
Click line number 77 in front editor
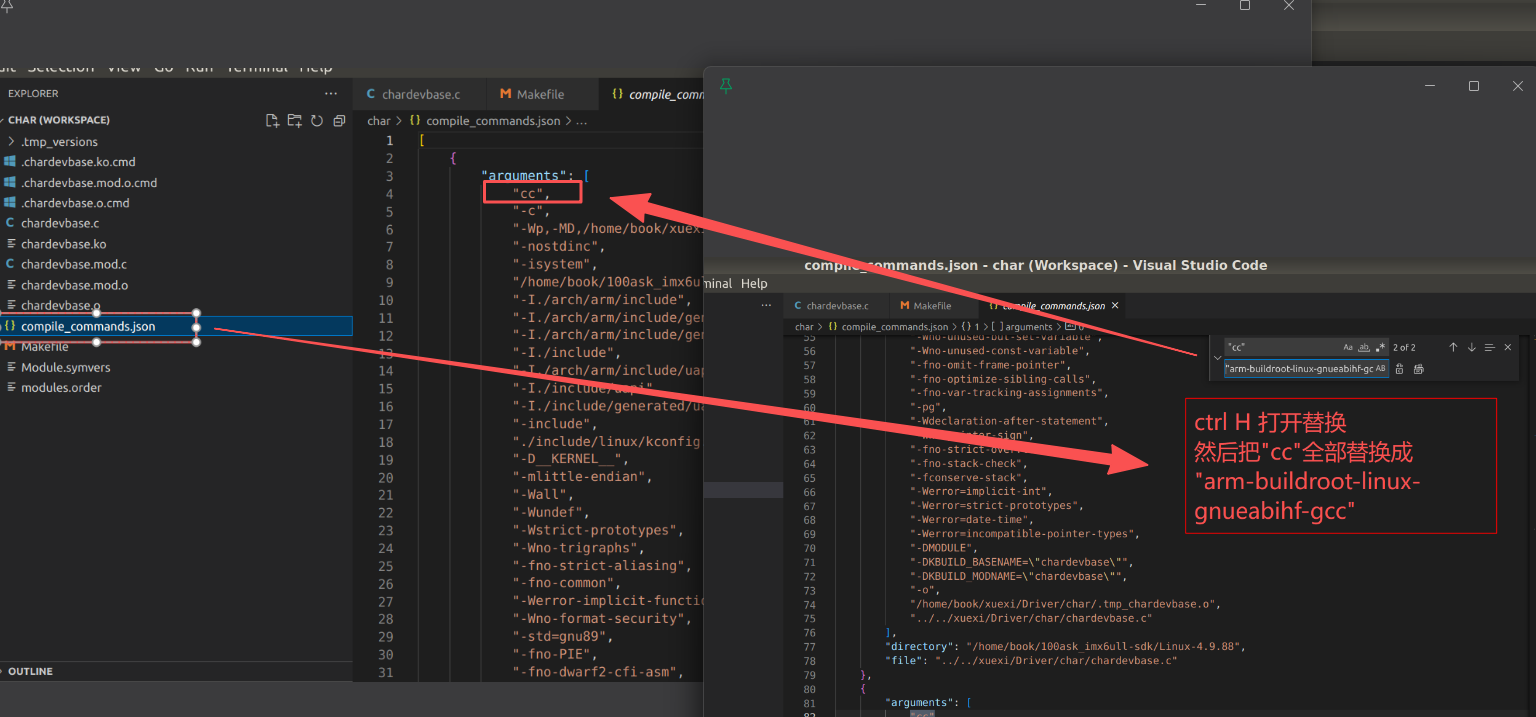809,646
